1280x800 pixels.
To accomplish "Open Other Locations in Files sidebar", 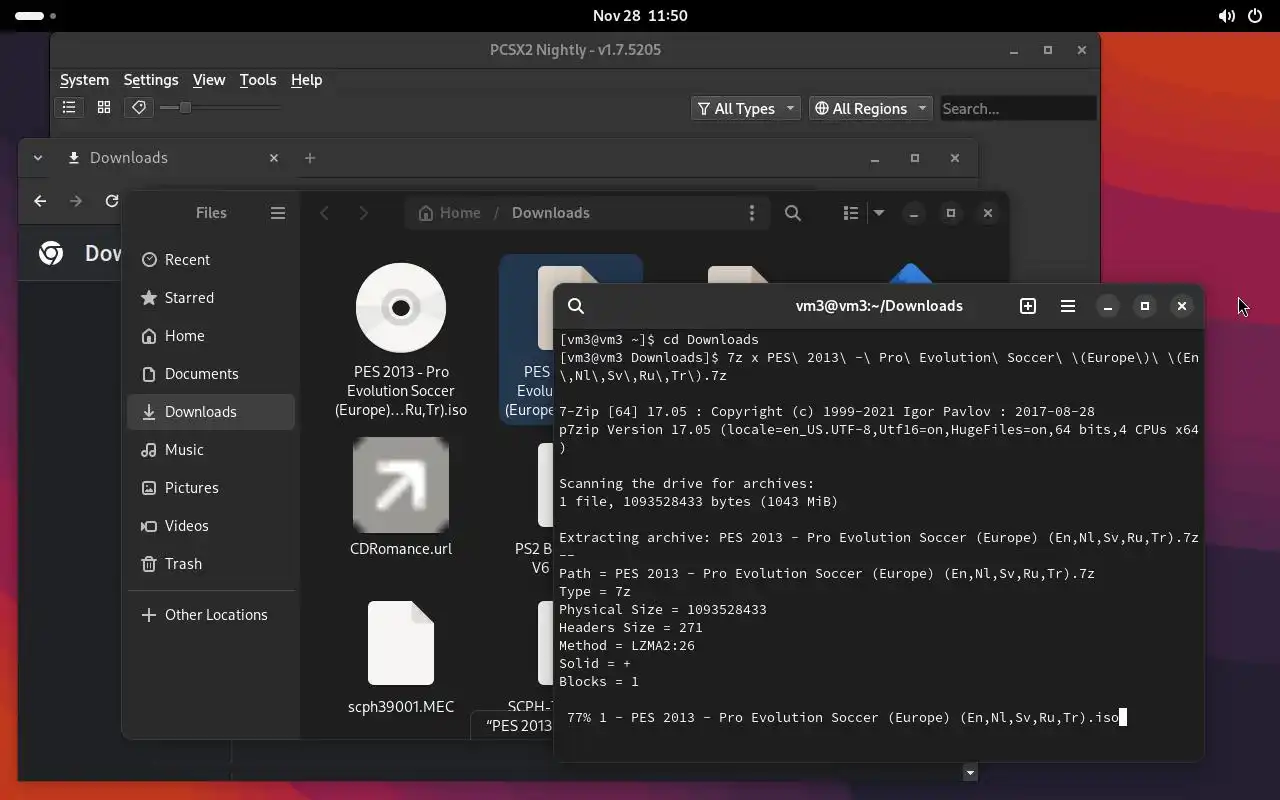I will [x=210, y=615].
